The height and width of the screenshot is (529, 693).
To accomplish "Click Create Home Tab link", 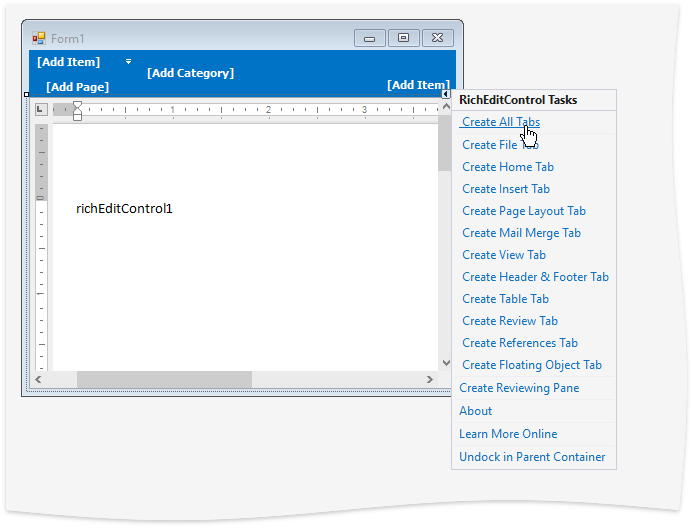I will [x=508, y=167].
